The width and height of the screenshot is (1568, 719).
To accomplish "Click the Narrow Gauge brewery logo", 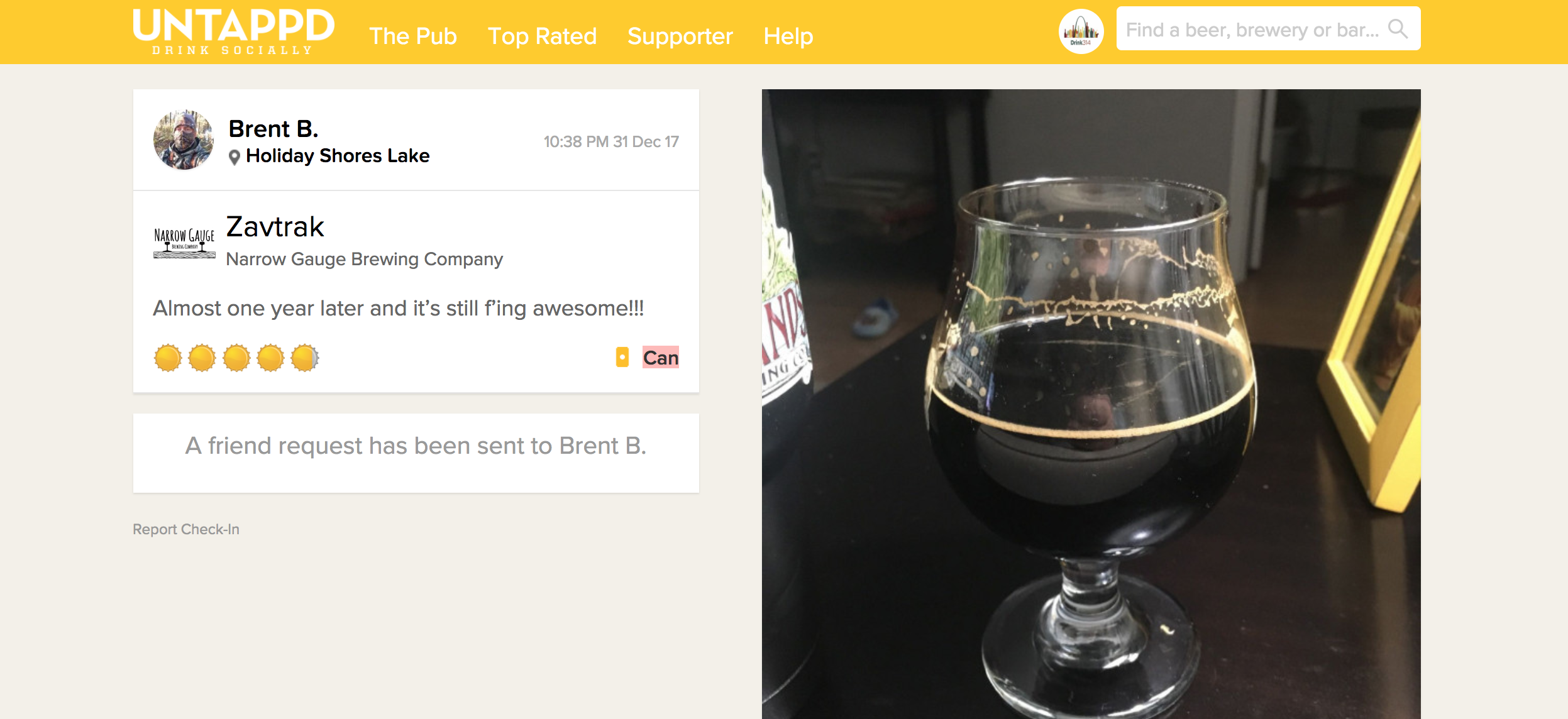I will tap(184, 243).
